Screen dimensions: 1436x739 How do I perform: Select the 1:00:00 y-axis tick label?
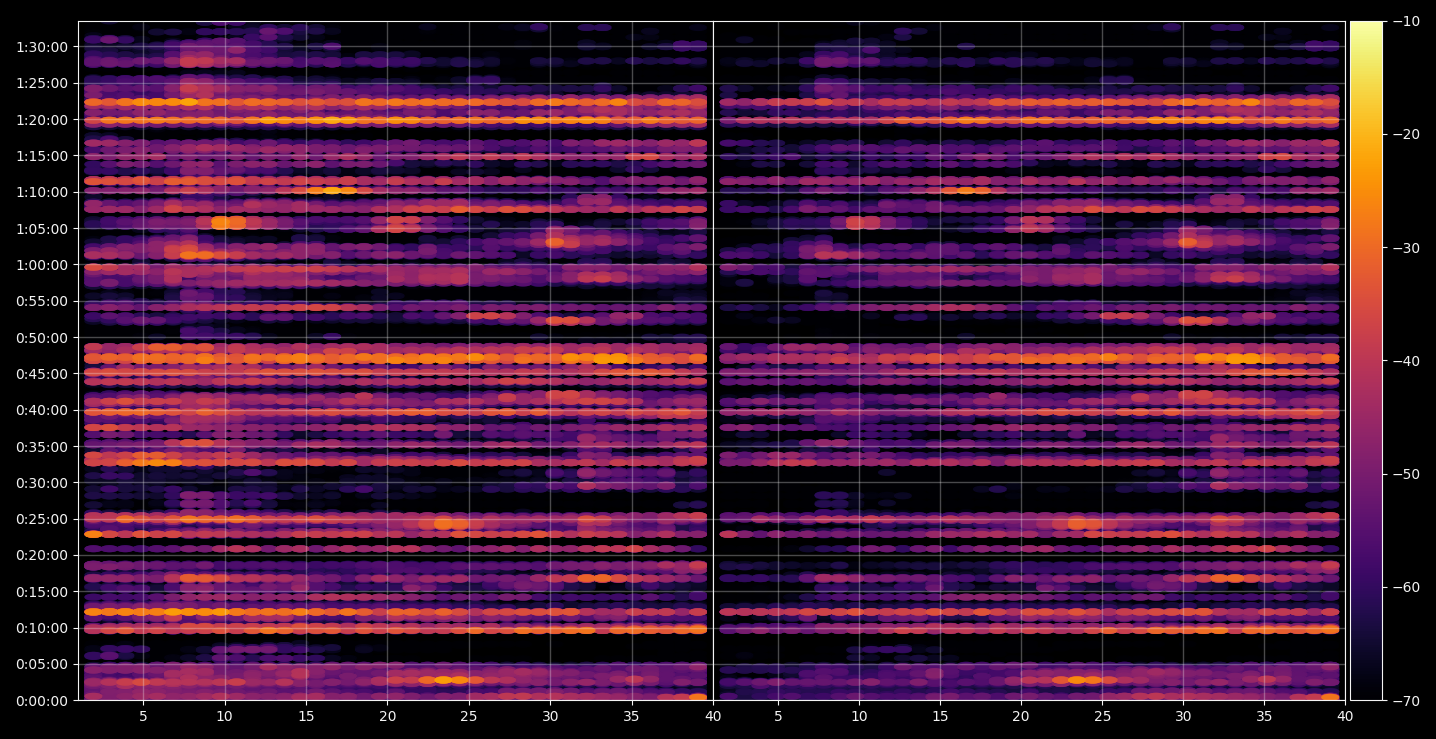(42, 265)
